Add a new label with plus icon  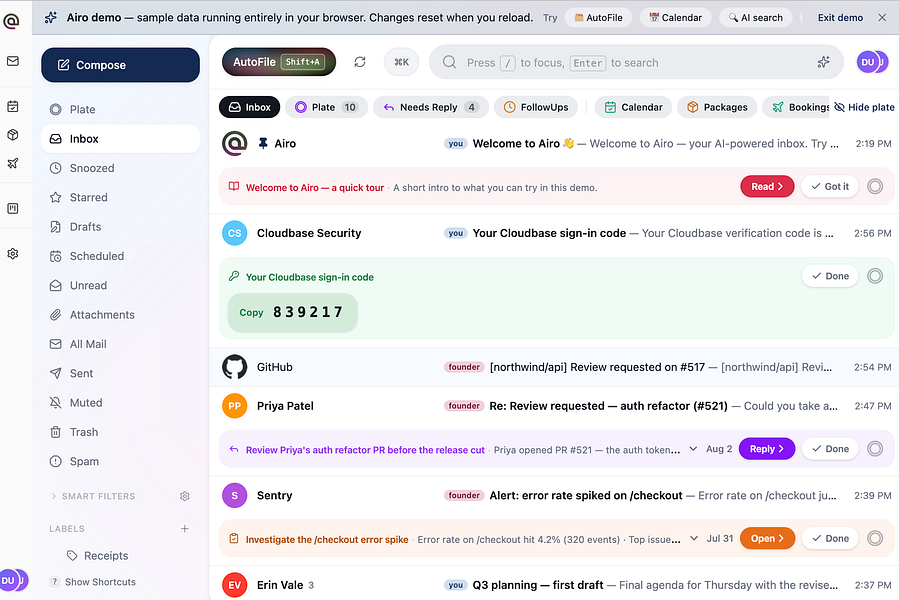(x=185, y=528)
